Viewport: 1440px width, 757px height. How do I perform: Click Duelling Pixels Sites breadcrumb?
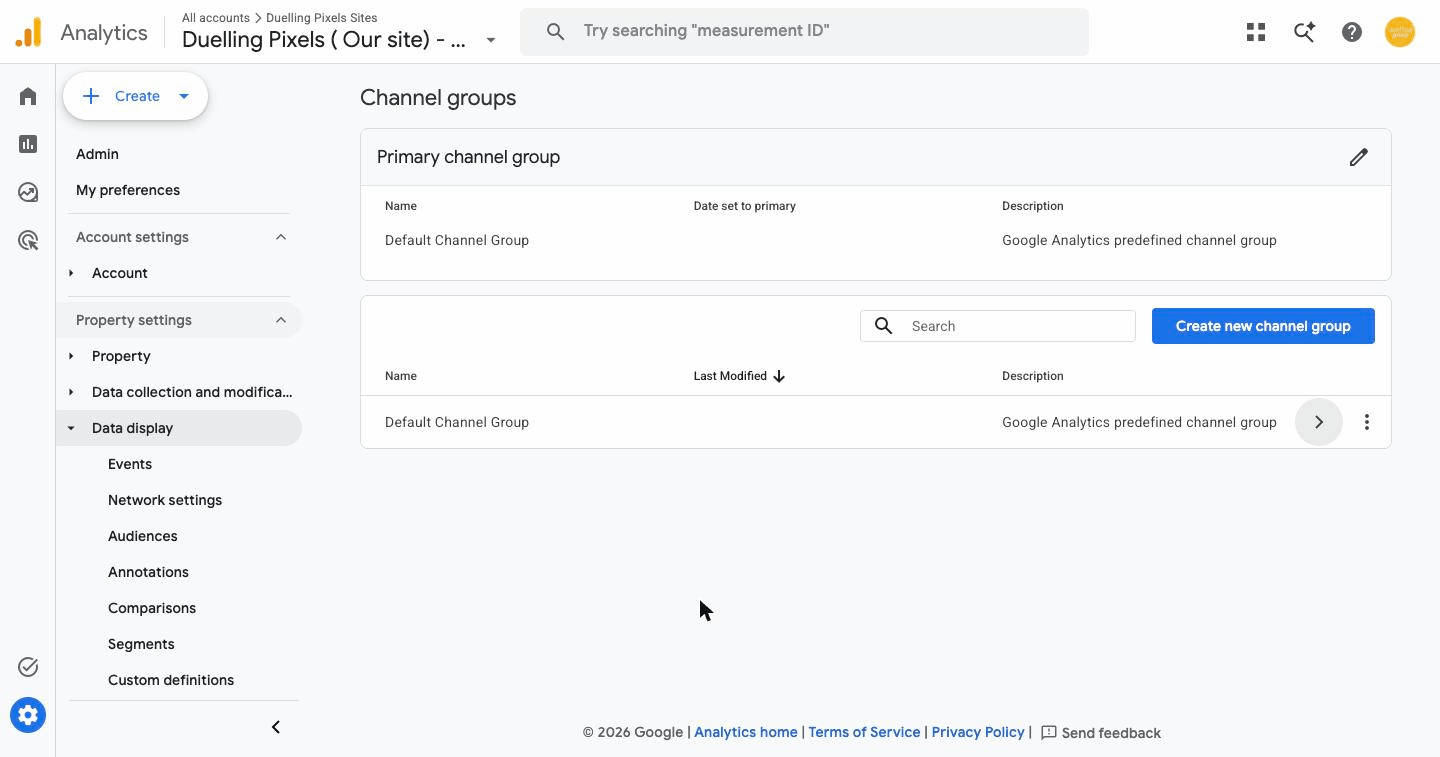[x=322, y=18]
